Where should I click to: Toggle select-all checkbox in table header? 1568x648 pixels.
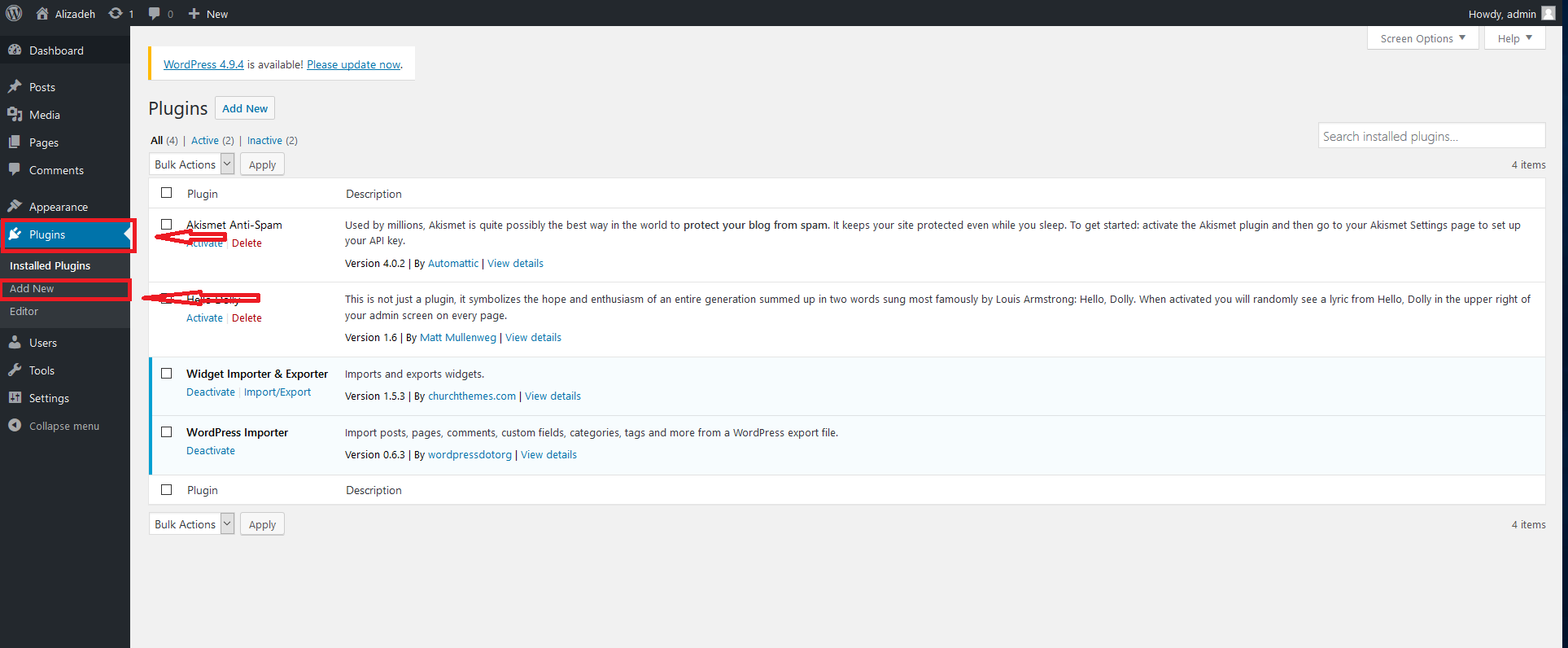(167, 193)
